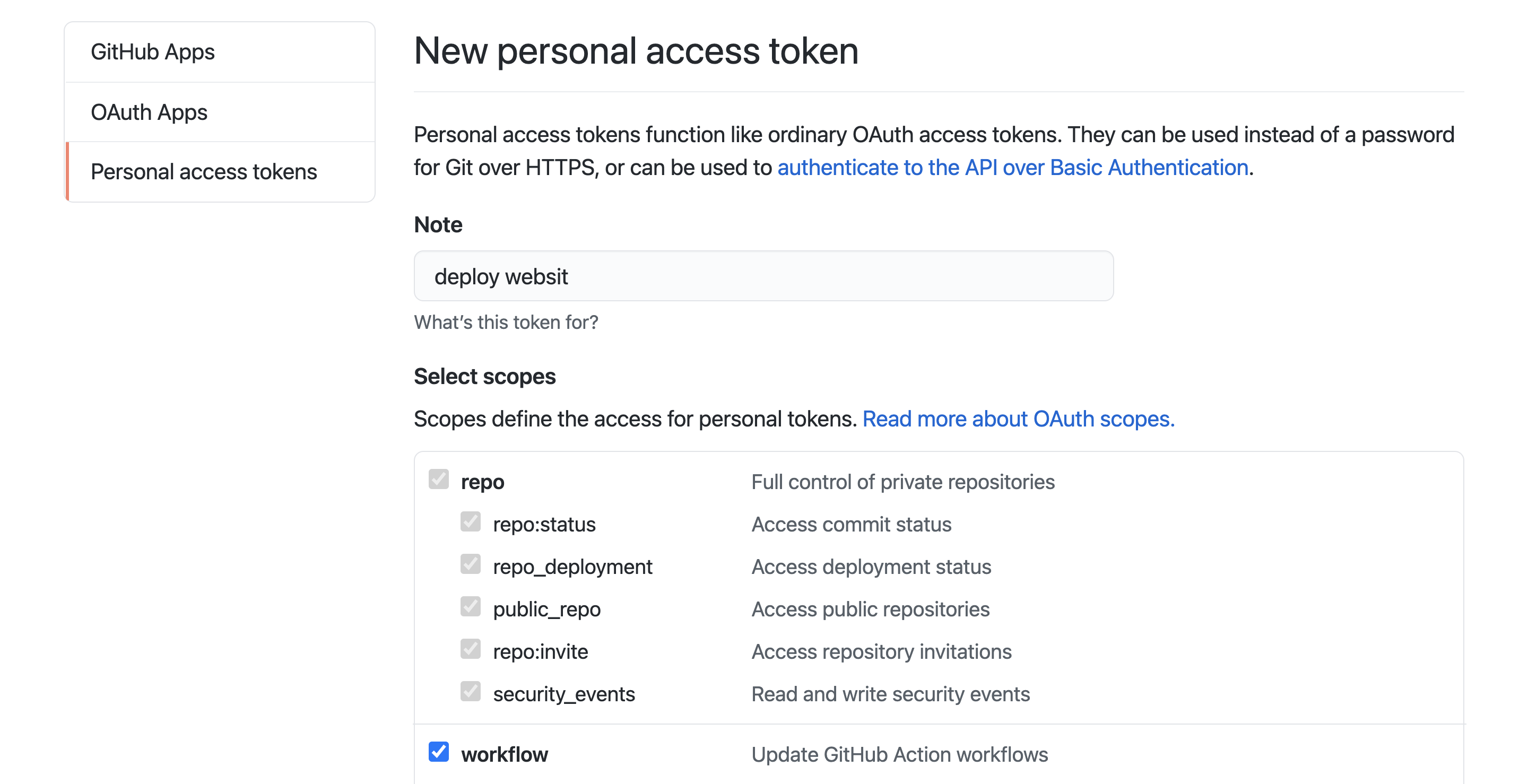Open the OAuth Apps page

pyautogui.click(x=149, y=111)
